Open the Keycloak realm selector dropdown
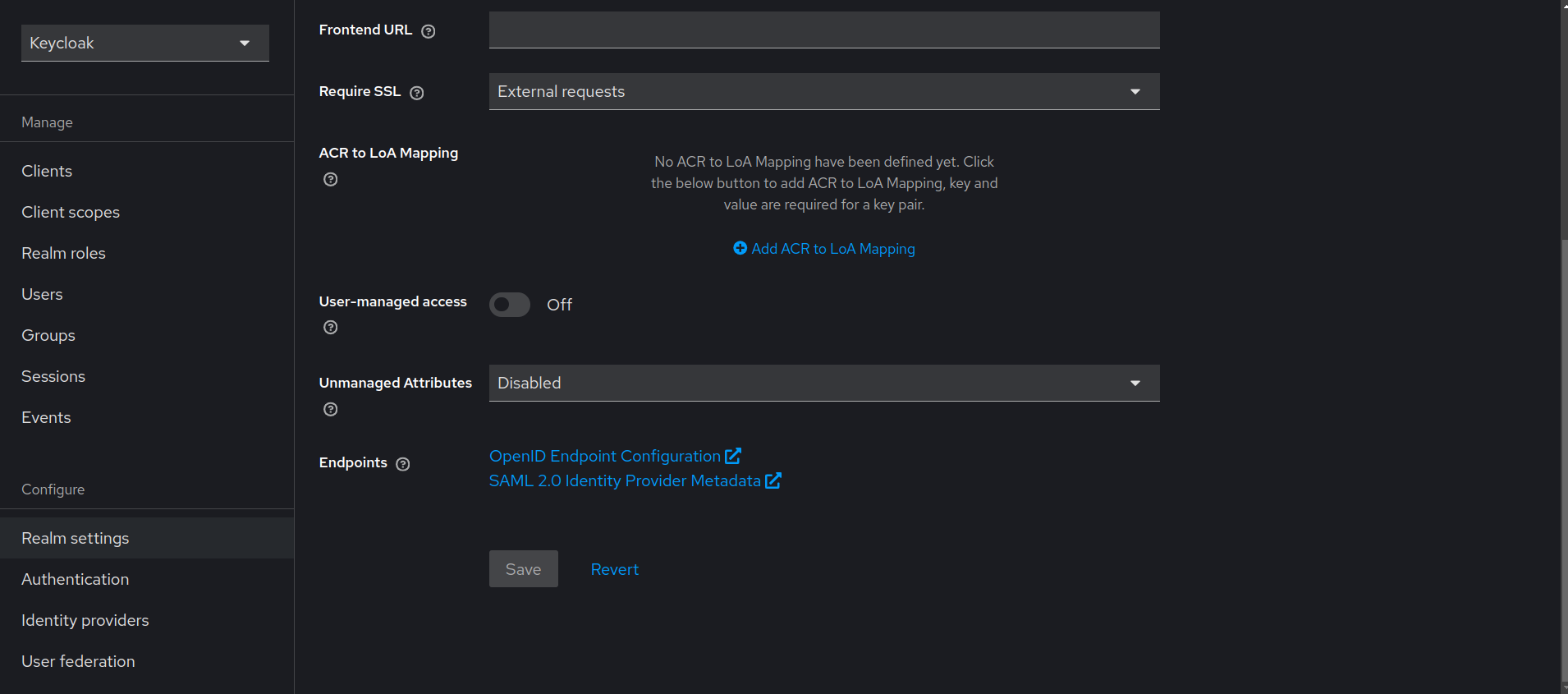Screen dimensions: 1568x694 145,43
